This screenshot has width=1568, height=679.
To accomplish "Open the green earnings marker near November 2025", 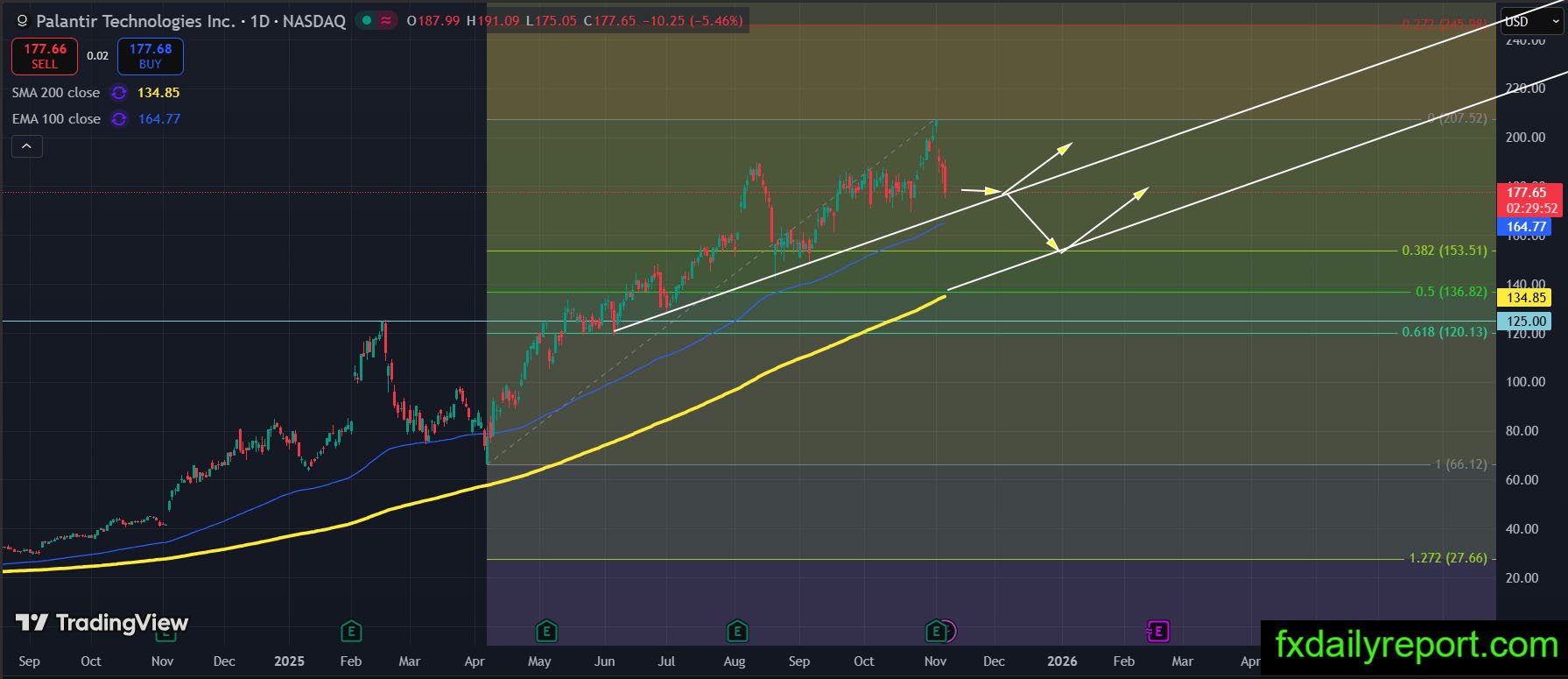I will click(x=936, y=630).
